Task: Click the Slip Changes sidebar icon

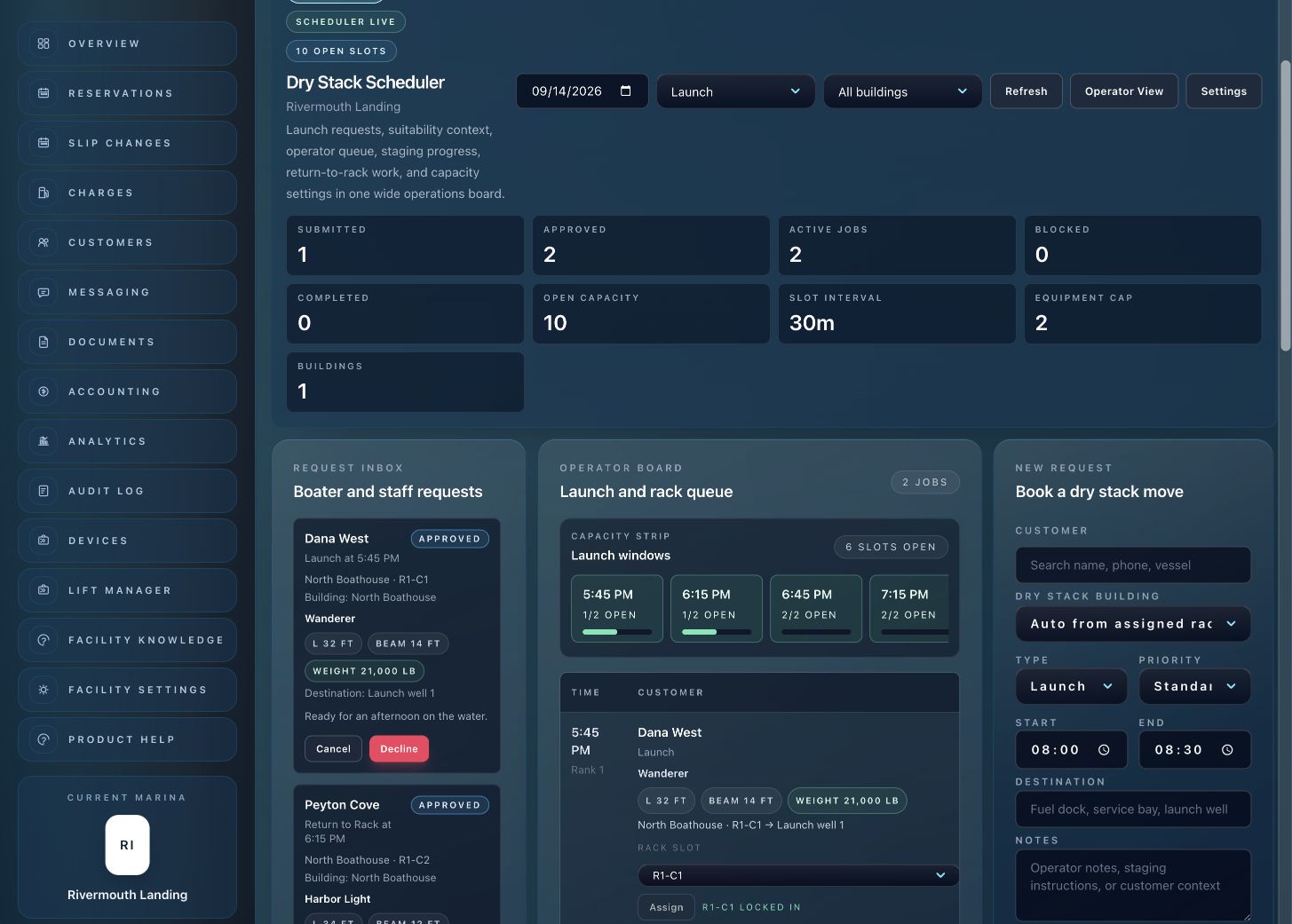Action: [x=44, y=143]
